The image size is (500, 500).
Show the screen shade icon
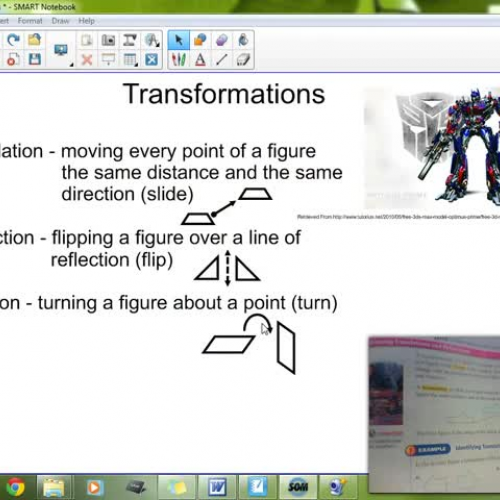[x=108, y=60]
